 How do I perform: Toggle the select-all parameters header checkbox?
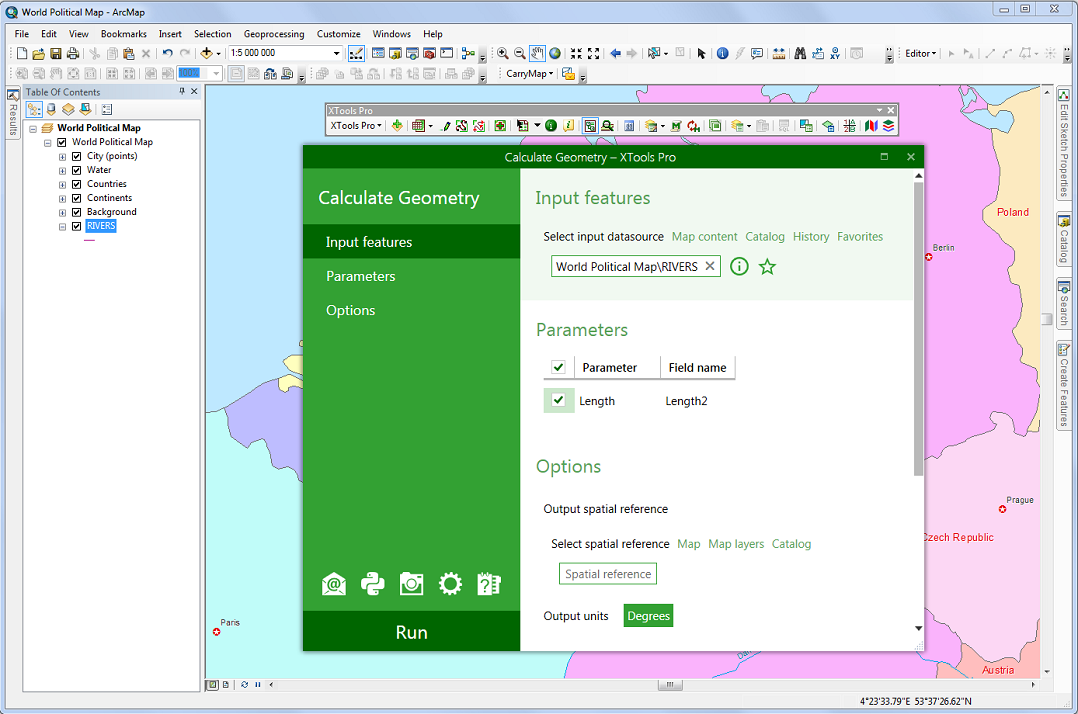pyautogui.click(x=558, y=367)
